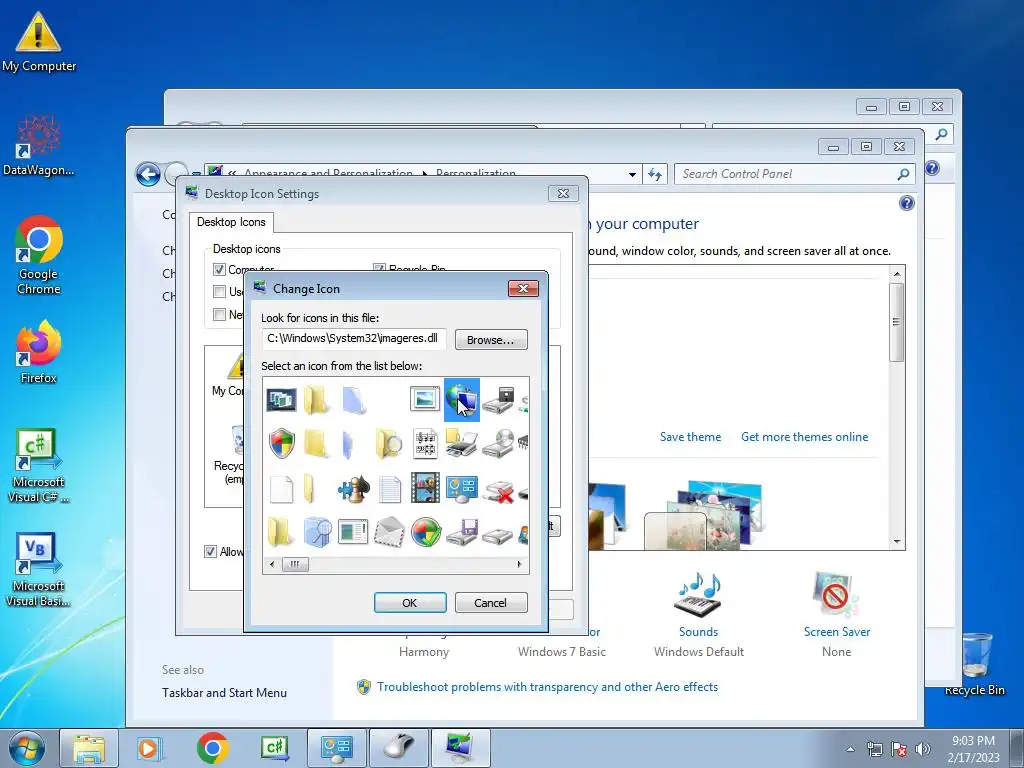Image resolution: width=1024 pixels, height=768 pixels.
Task: Choose the CD disc drive icon
Action: [498, 443]
